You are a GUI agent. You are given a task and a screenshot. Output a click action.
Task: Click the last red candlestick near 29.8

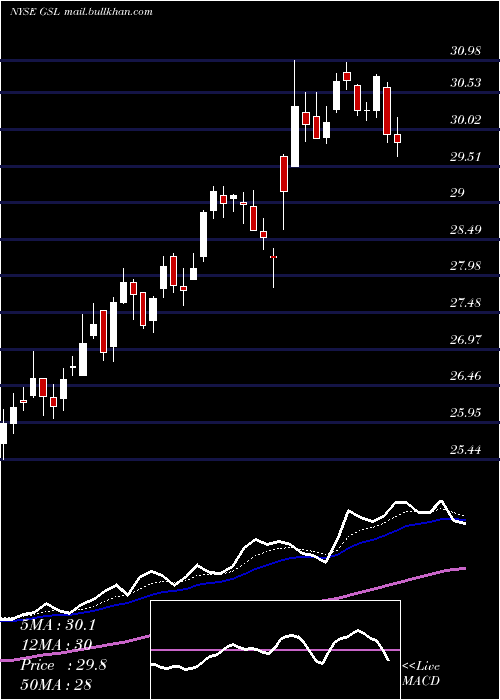point(397,138)
